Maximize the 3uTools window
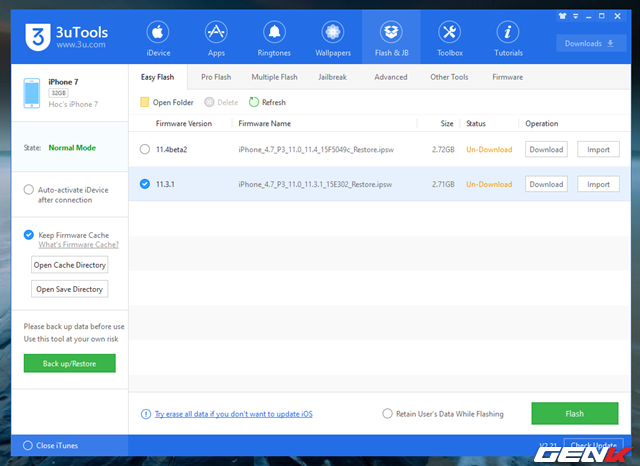 (x=602, y=16)
